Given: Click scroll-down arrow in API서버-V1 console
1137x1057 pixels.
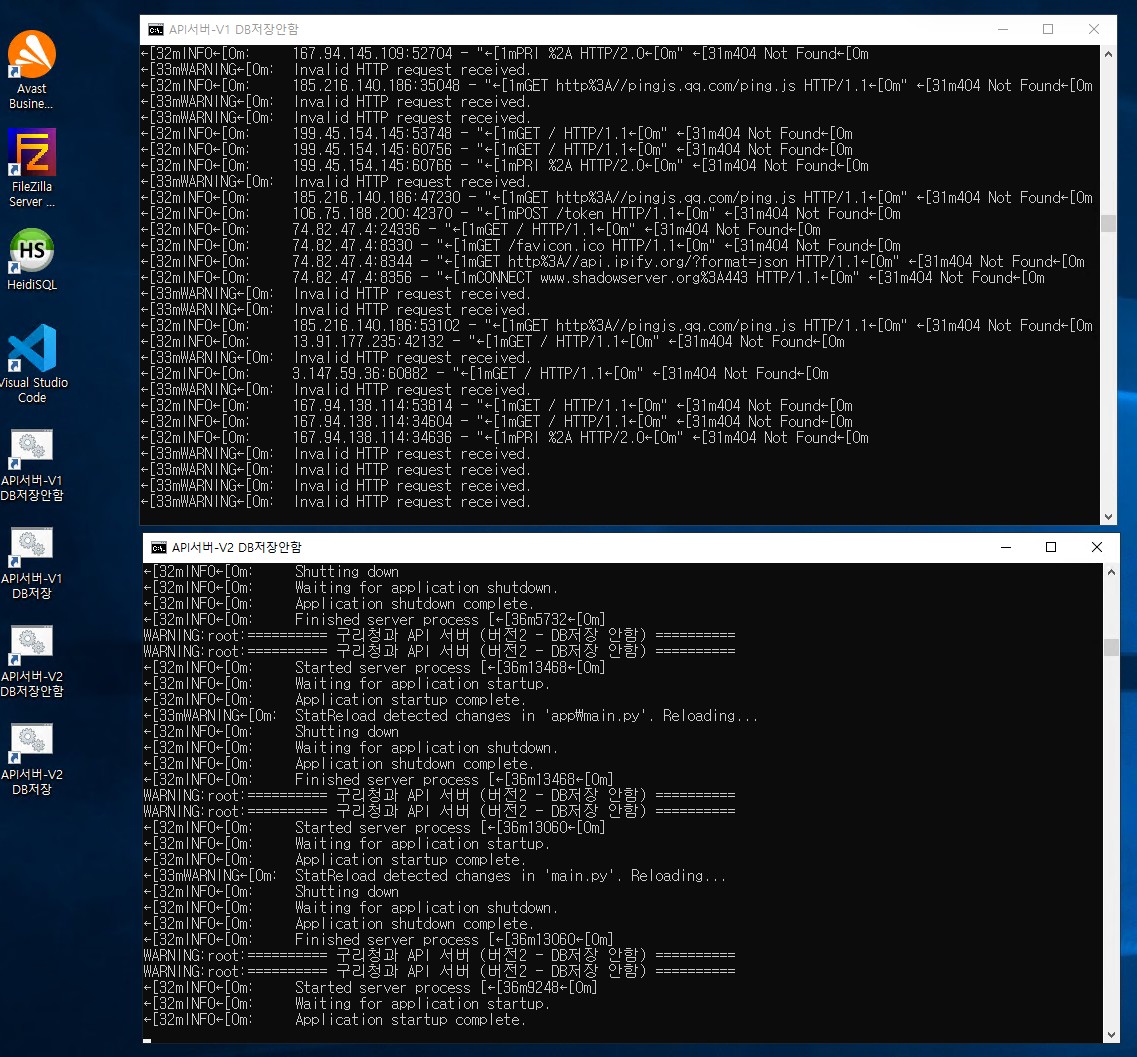Looking at the screenshot, I should tap(1108, 516).
